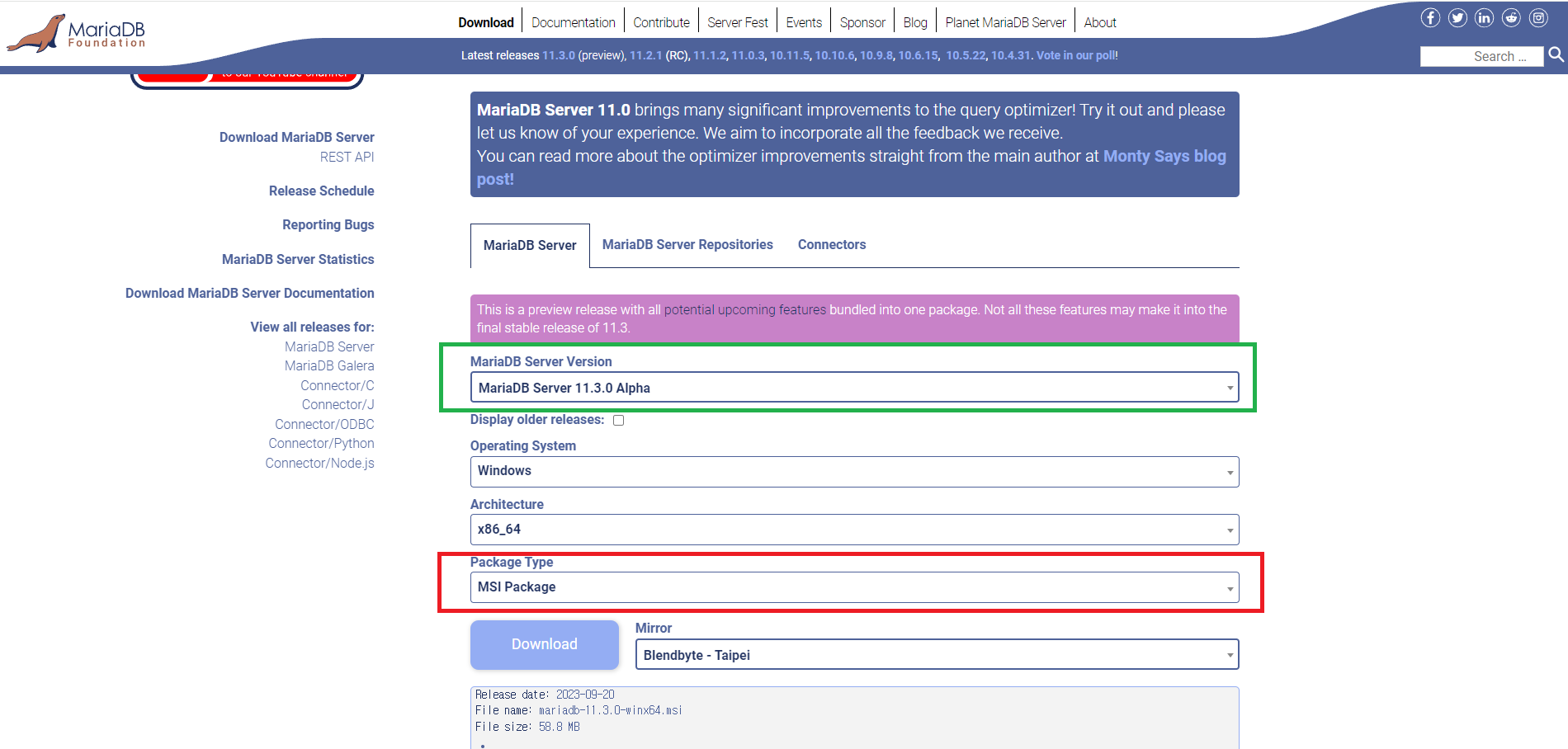Viewport: 1568px width, 749px height.
Task: Open the potential upcoming features link
Action: [x=745, y=309]
